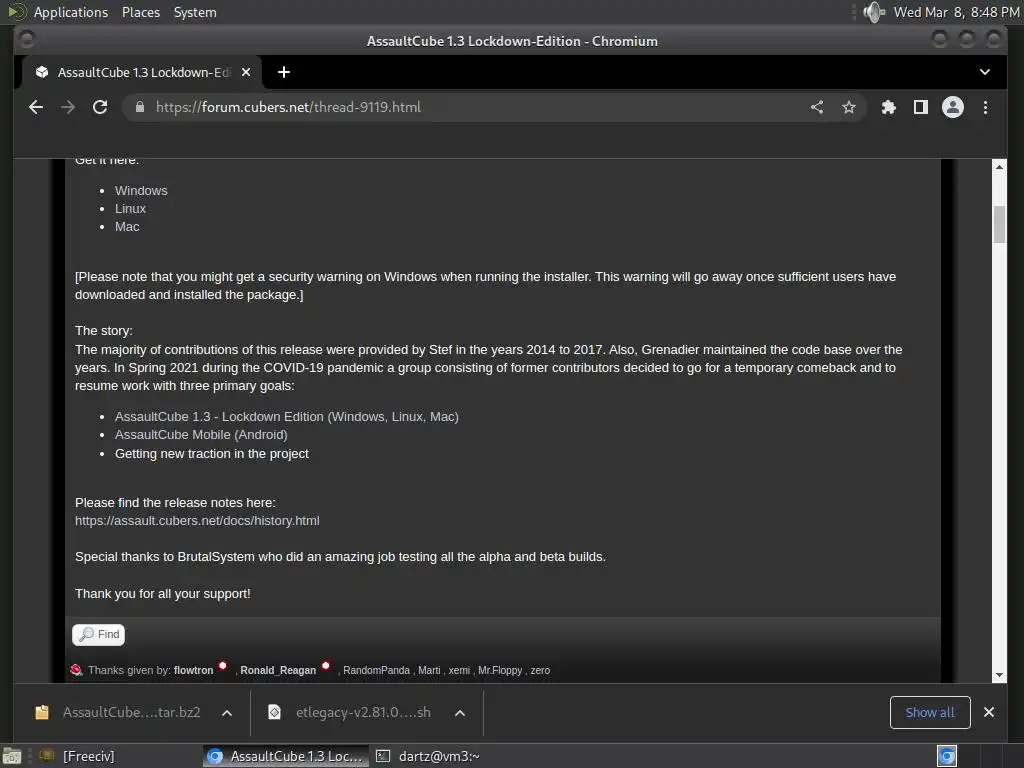Share this page icon

[817, 107]
